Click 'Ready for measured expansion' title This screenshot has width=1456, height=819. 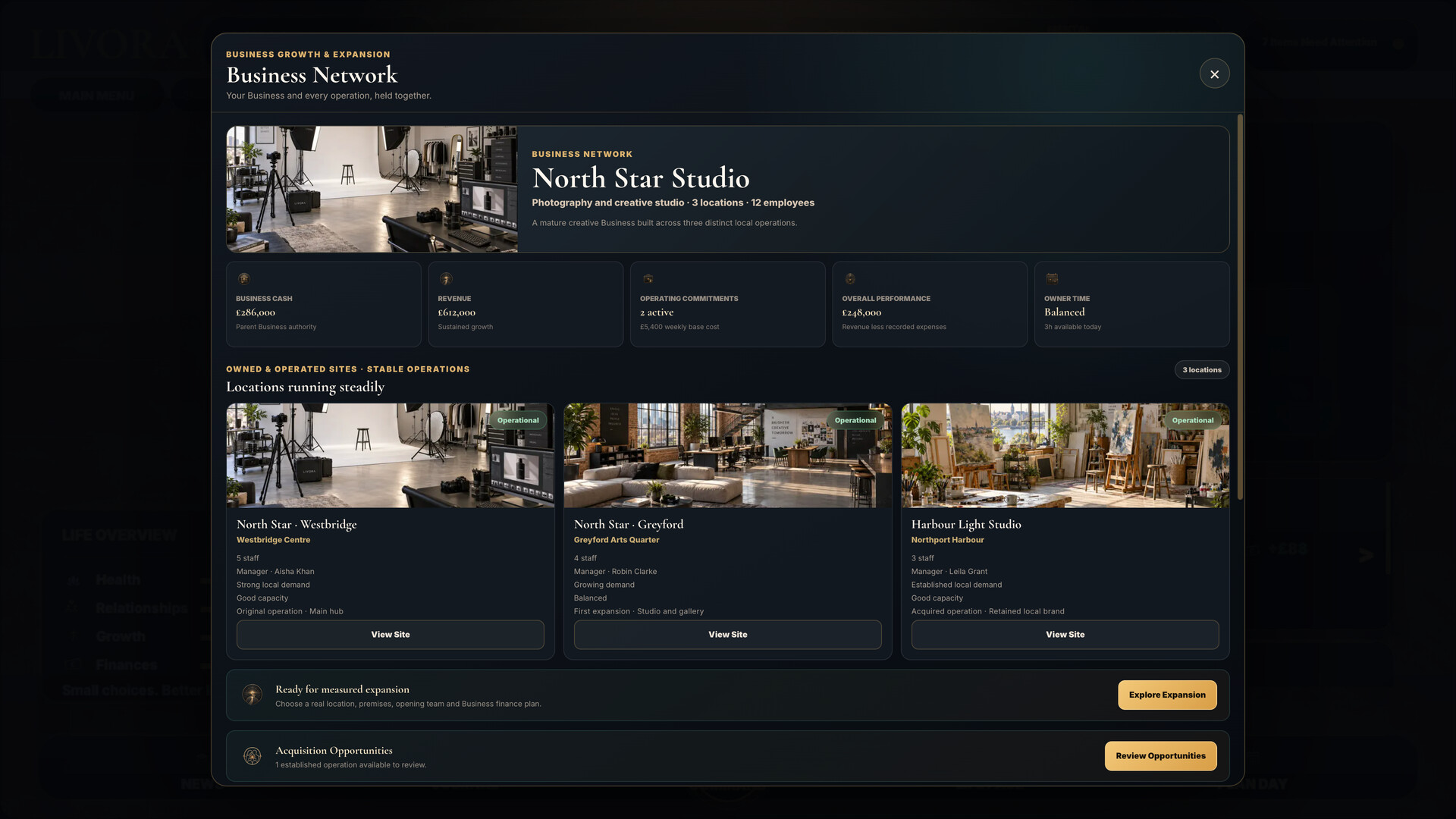tap(342, 689)
